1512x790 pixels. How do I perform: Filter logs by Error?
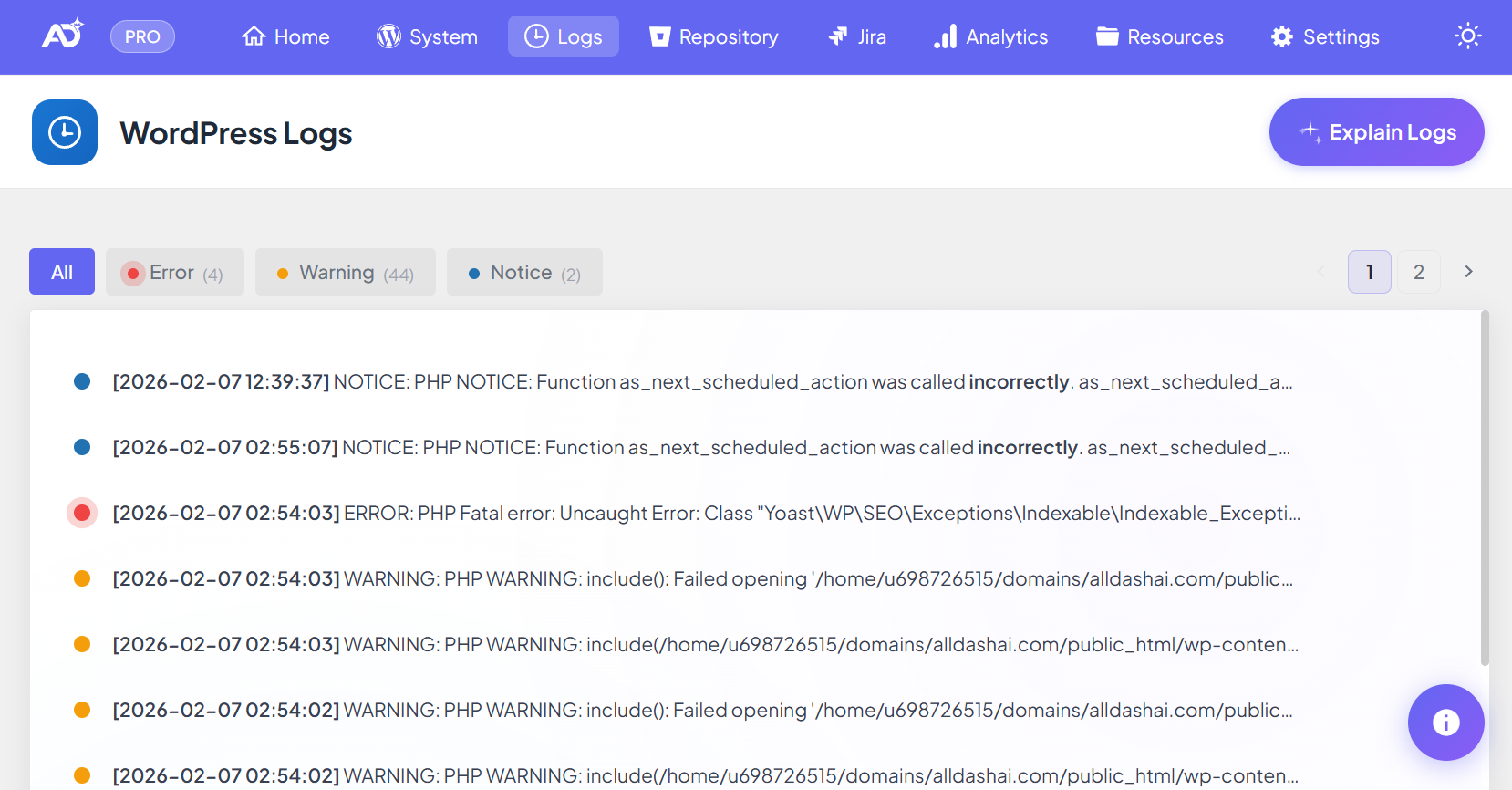tap(174, 272)
